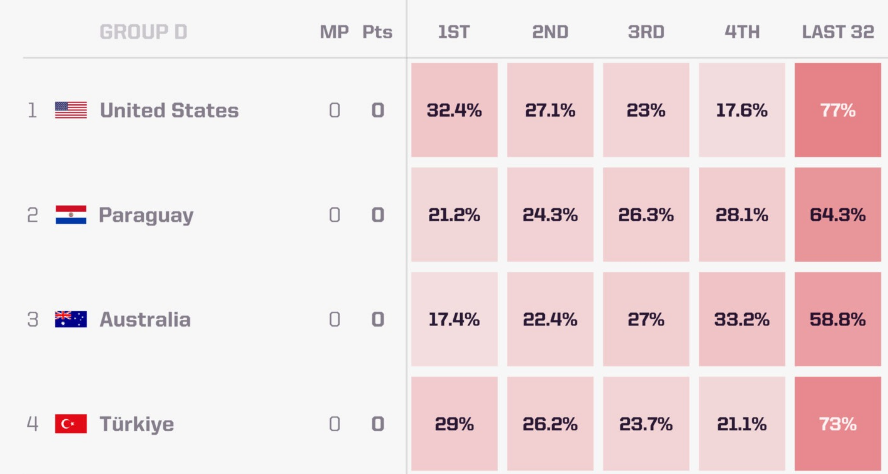Click the GROUP D heading
The height and width of the screenshot is (474, 888).
pos(143,32)
